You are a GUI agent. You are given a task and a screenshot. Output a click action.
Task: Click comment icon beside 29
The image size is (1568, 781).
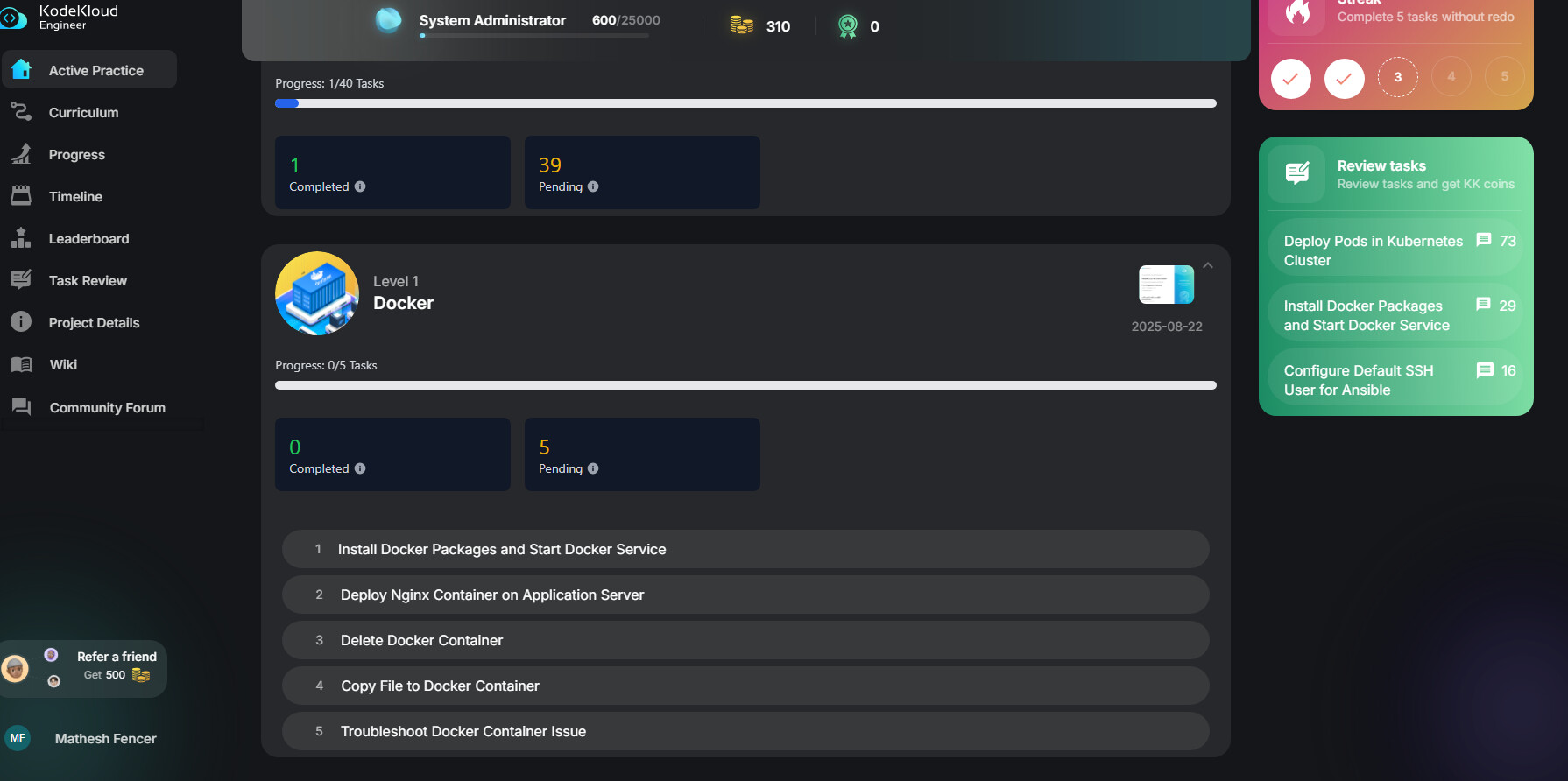pos(1484,305)
